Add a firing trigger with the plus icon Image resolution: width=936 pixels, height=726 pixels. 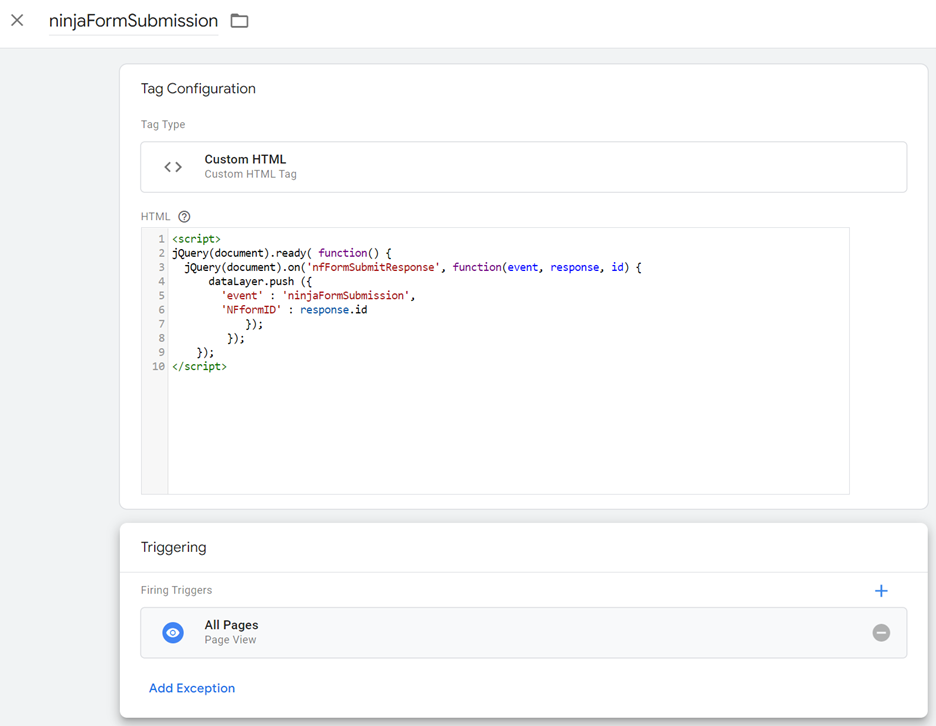pyautogui.click(x=881, y=591)
